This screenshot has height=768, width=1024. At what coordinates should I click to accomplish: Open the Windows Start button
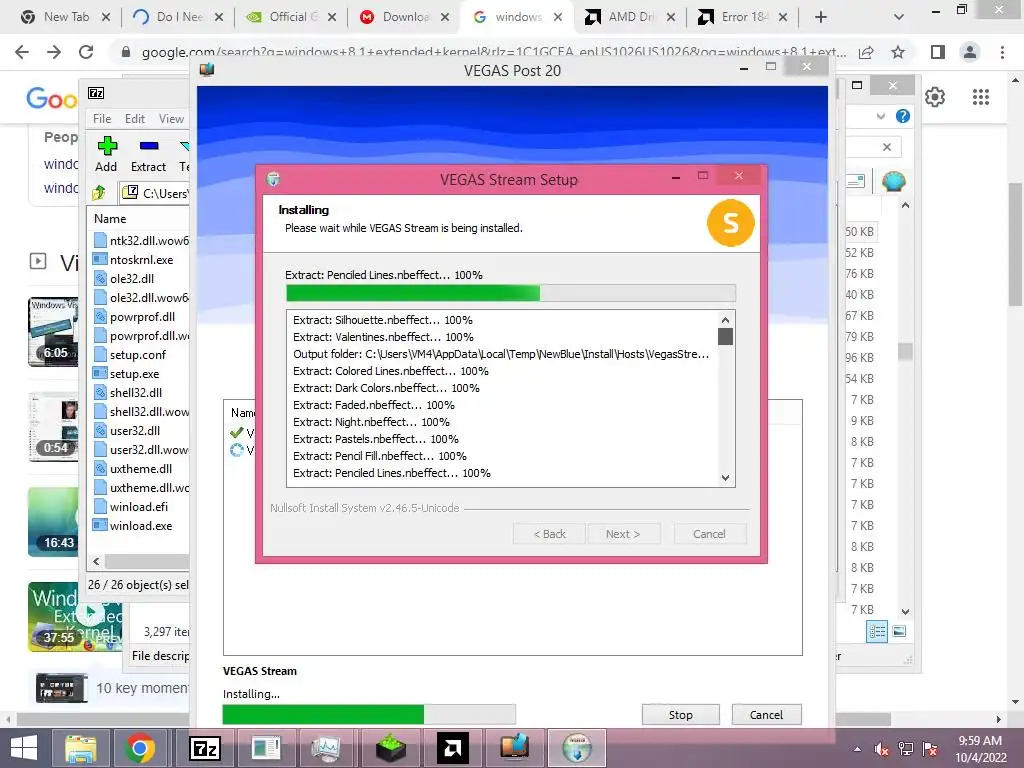(24, 748)
